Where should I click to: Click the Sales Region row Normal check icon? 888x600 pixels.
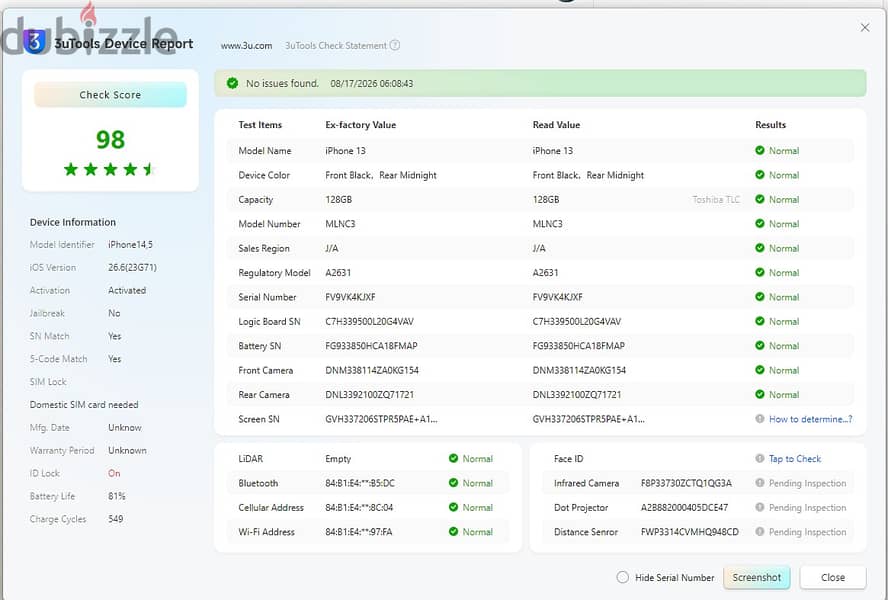760,248
